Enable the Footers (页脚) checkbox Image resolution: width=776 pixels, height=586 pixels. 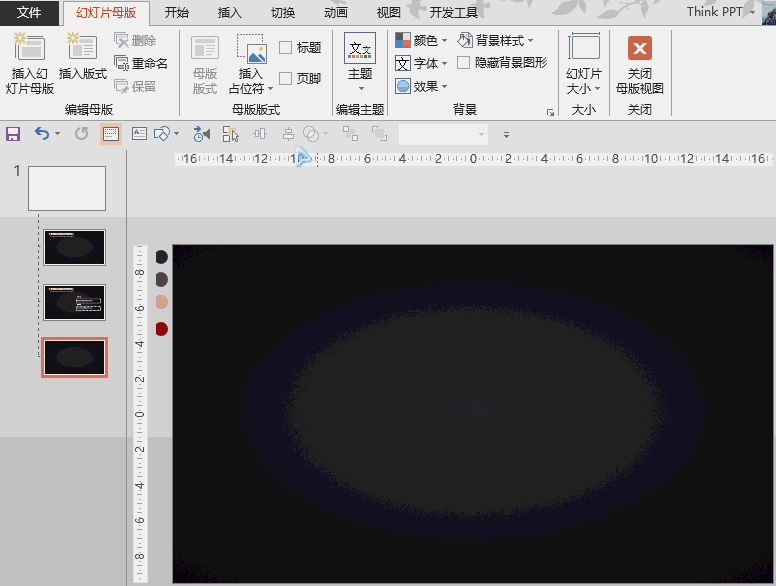(286, 79)
